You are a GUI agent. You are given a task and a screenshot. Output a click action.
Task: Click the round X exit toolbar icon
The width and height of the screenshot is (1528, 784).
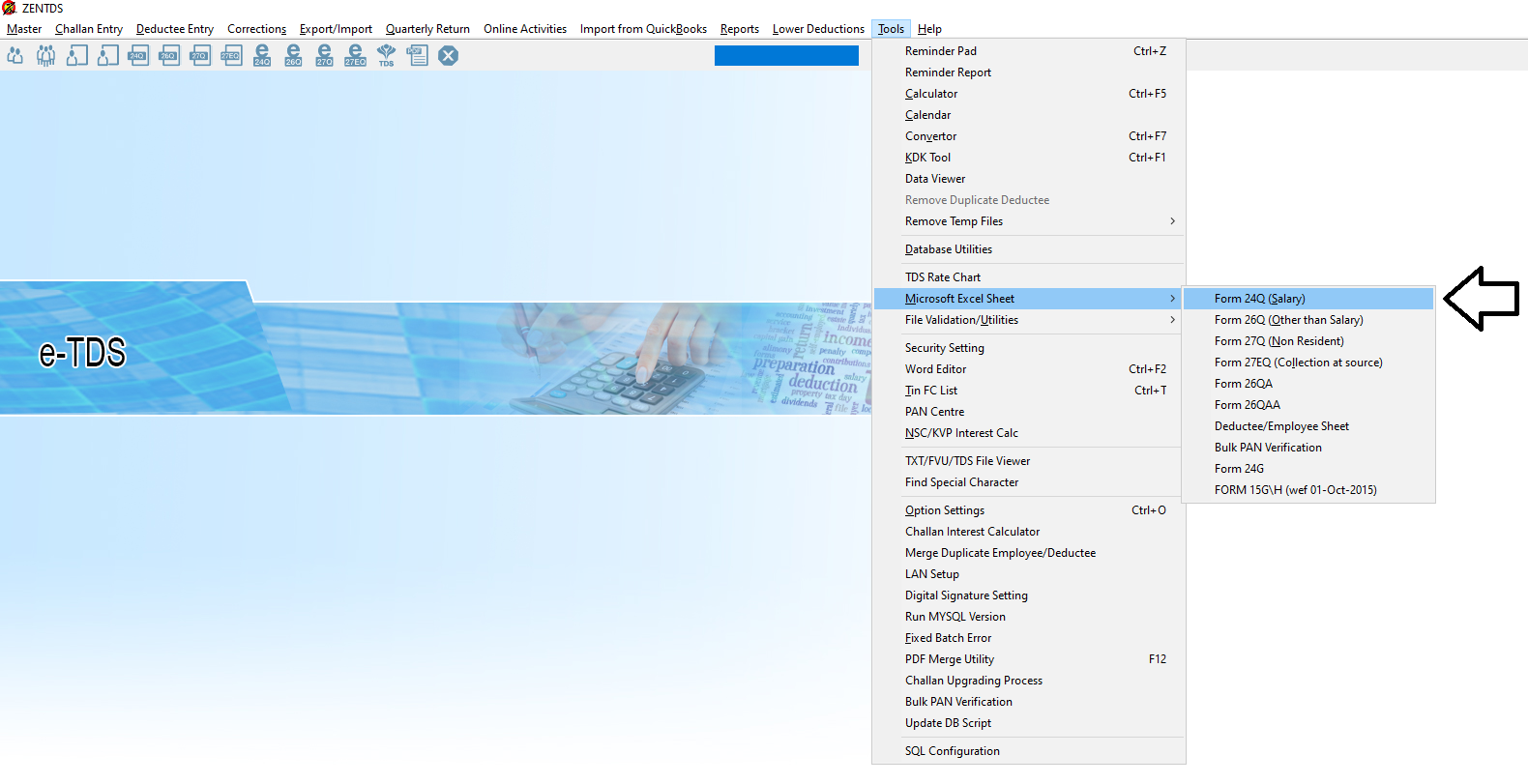448,55
